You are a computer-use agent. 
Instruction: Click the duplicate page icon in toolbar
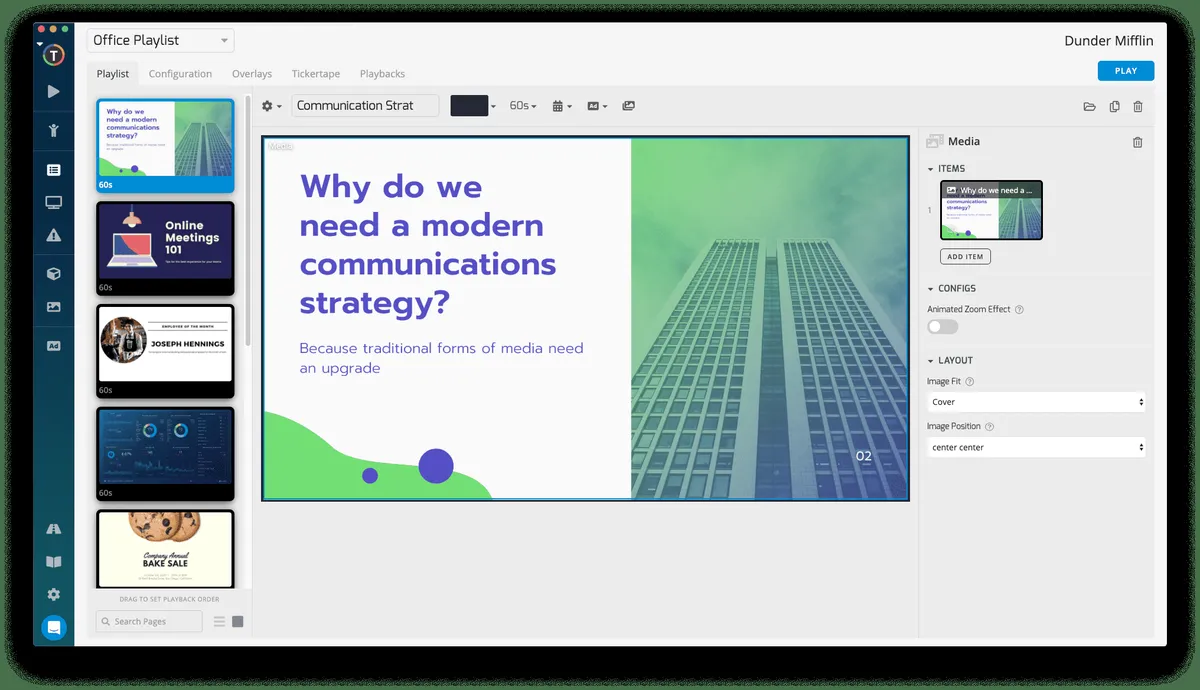click(1114, 106)
